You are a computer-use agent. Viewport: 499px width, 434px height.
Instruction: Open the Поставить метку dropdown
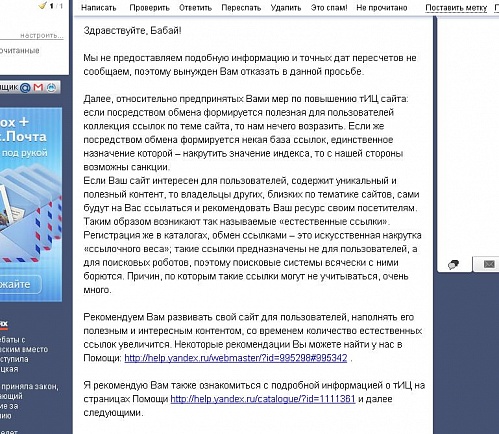[x=456, y=8]
